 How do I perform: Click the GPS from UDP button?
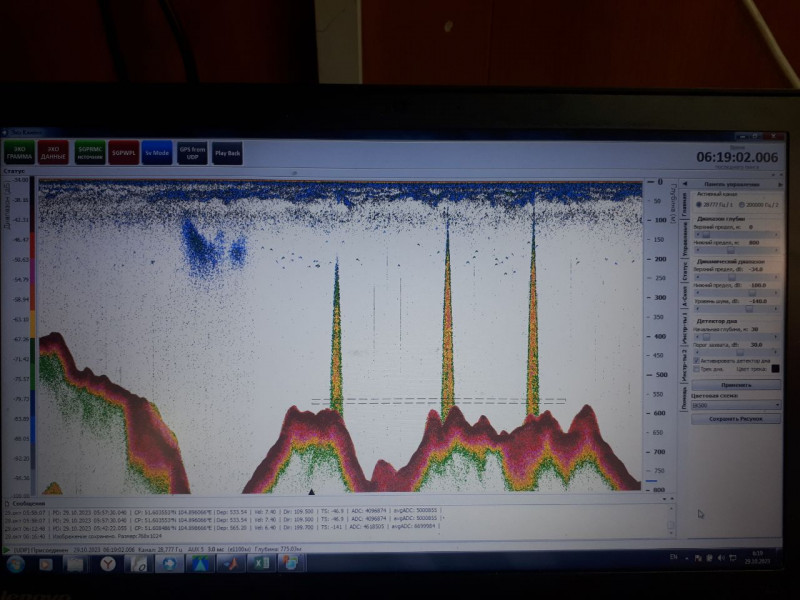pos(191,153)
